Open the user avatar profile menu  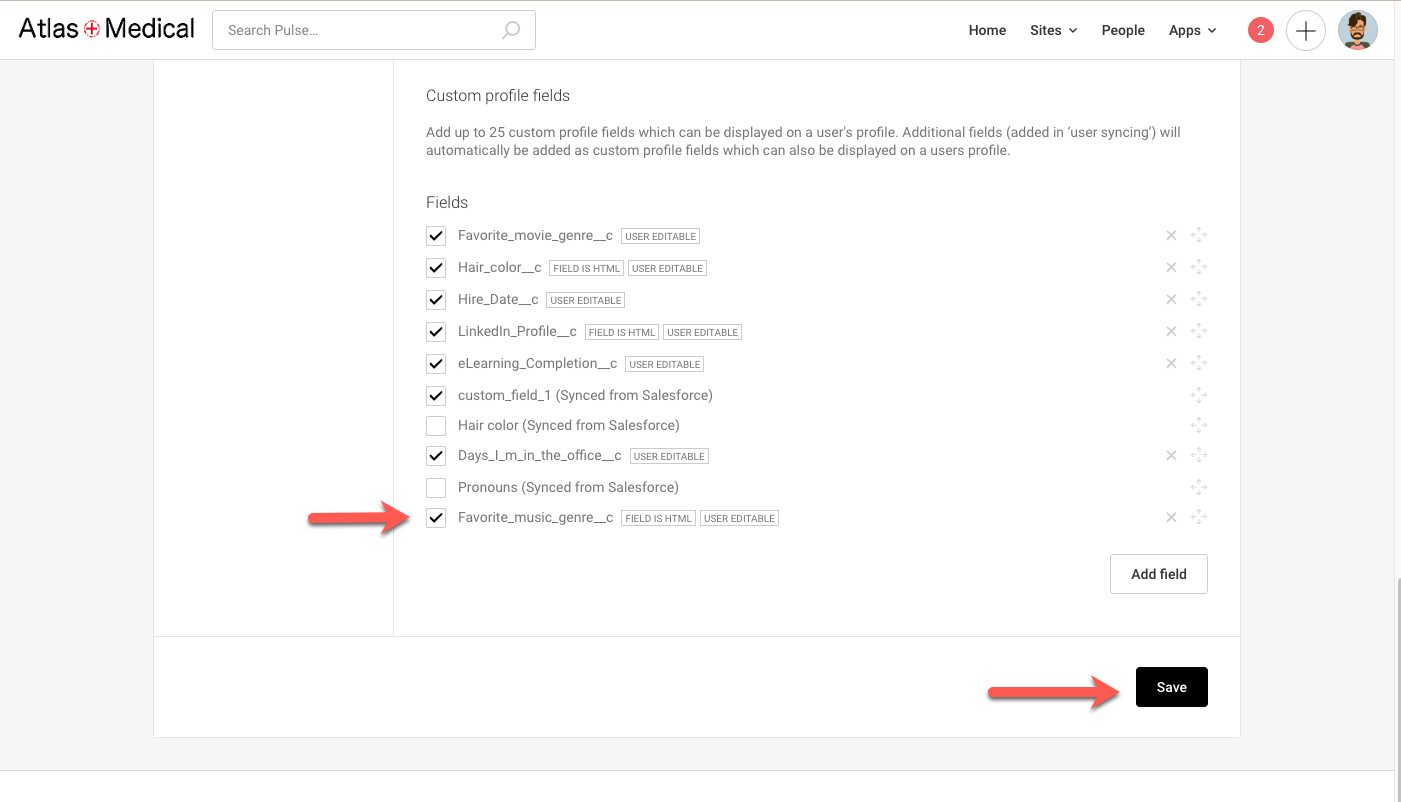coord(1358,30)
